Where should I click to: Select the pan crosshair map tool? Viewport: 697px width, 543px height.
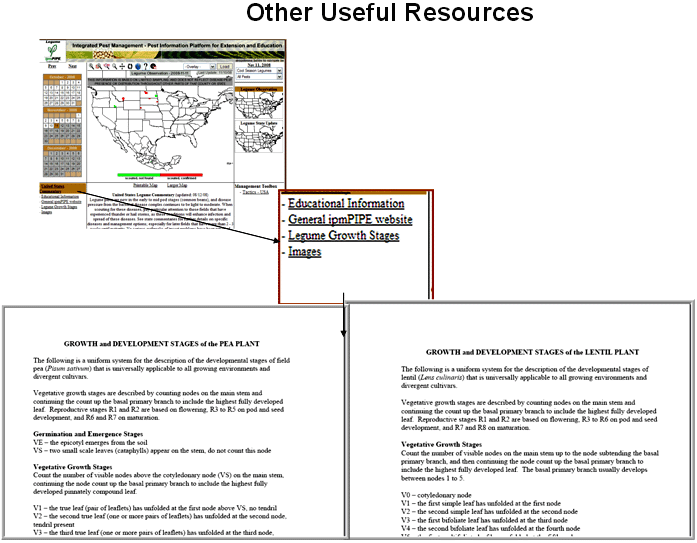point(123,66)
